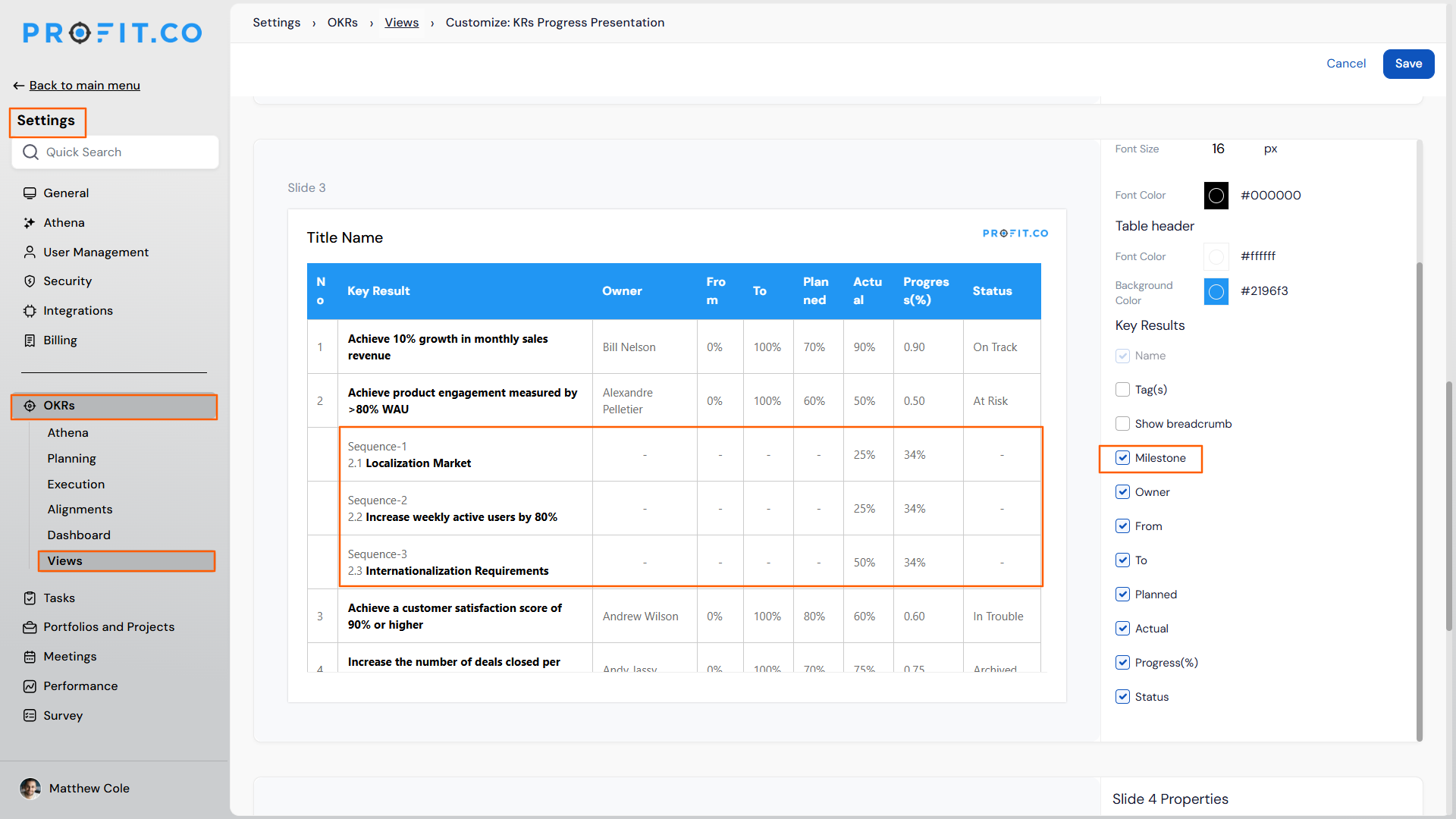Open the black font color swatch

click(1216, 196)
